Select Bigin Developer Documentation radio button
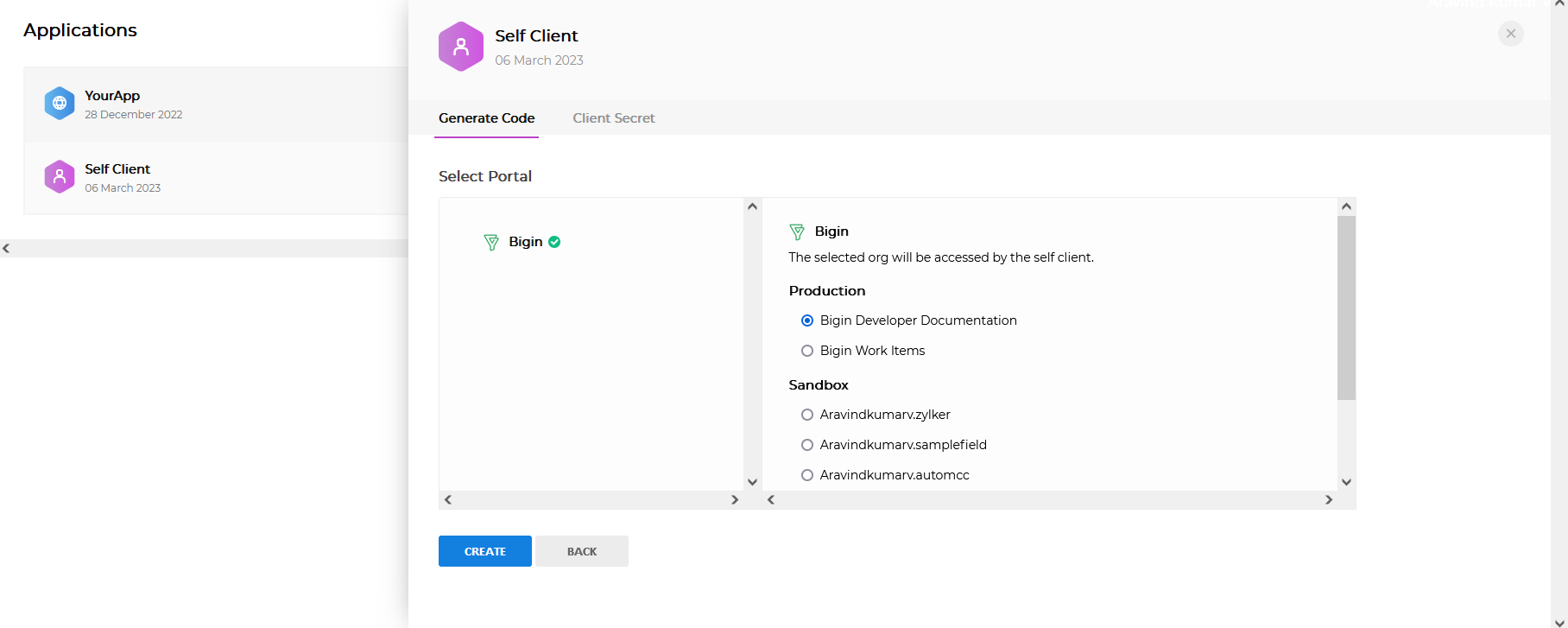The height and width of the screenshot is (628, 1568). (x=807, y=320)
